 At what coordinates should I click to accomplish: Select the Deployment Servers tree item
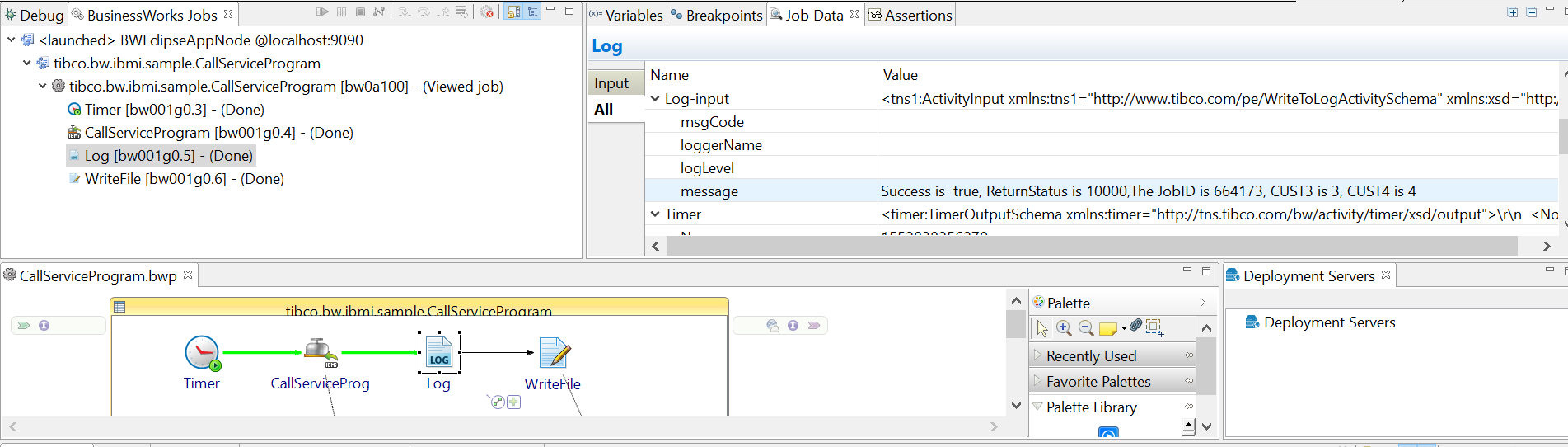click(1320, 322)
